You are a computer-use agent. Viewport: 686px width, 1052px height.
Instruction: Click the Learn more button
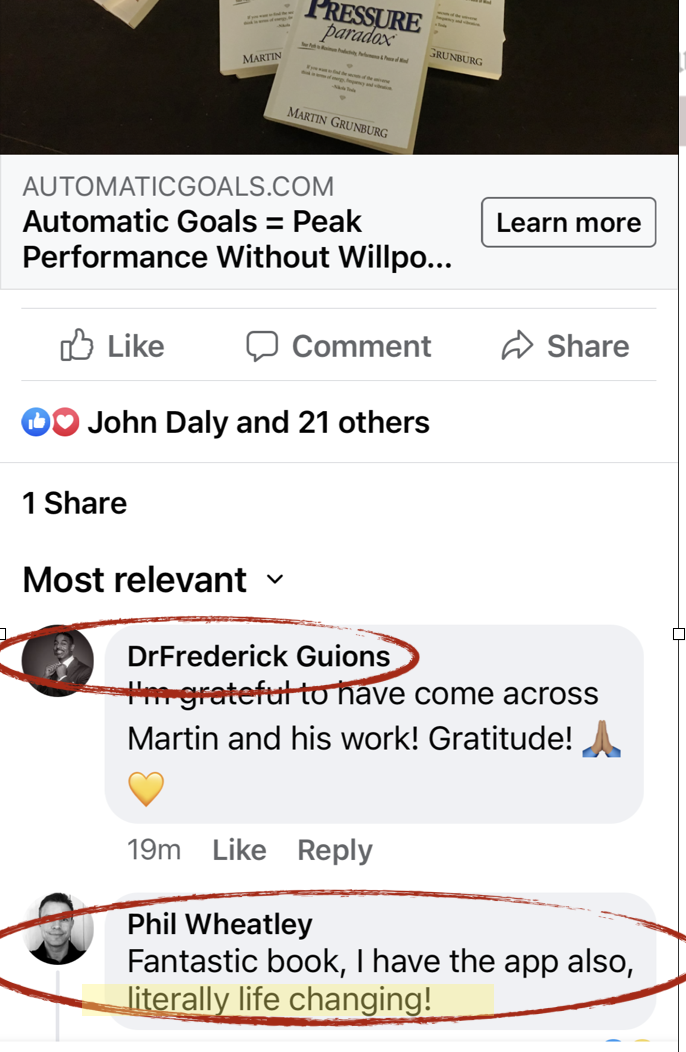(x=569, y=222)
